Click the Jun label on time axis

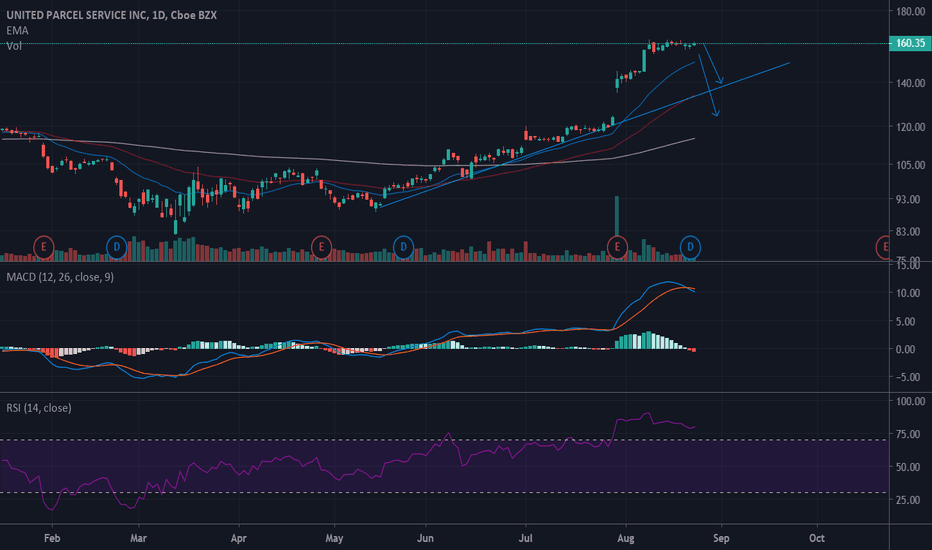click(x=425, y=538)
